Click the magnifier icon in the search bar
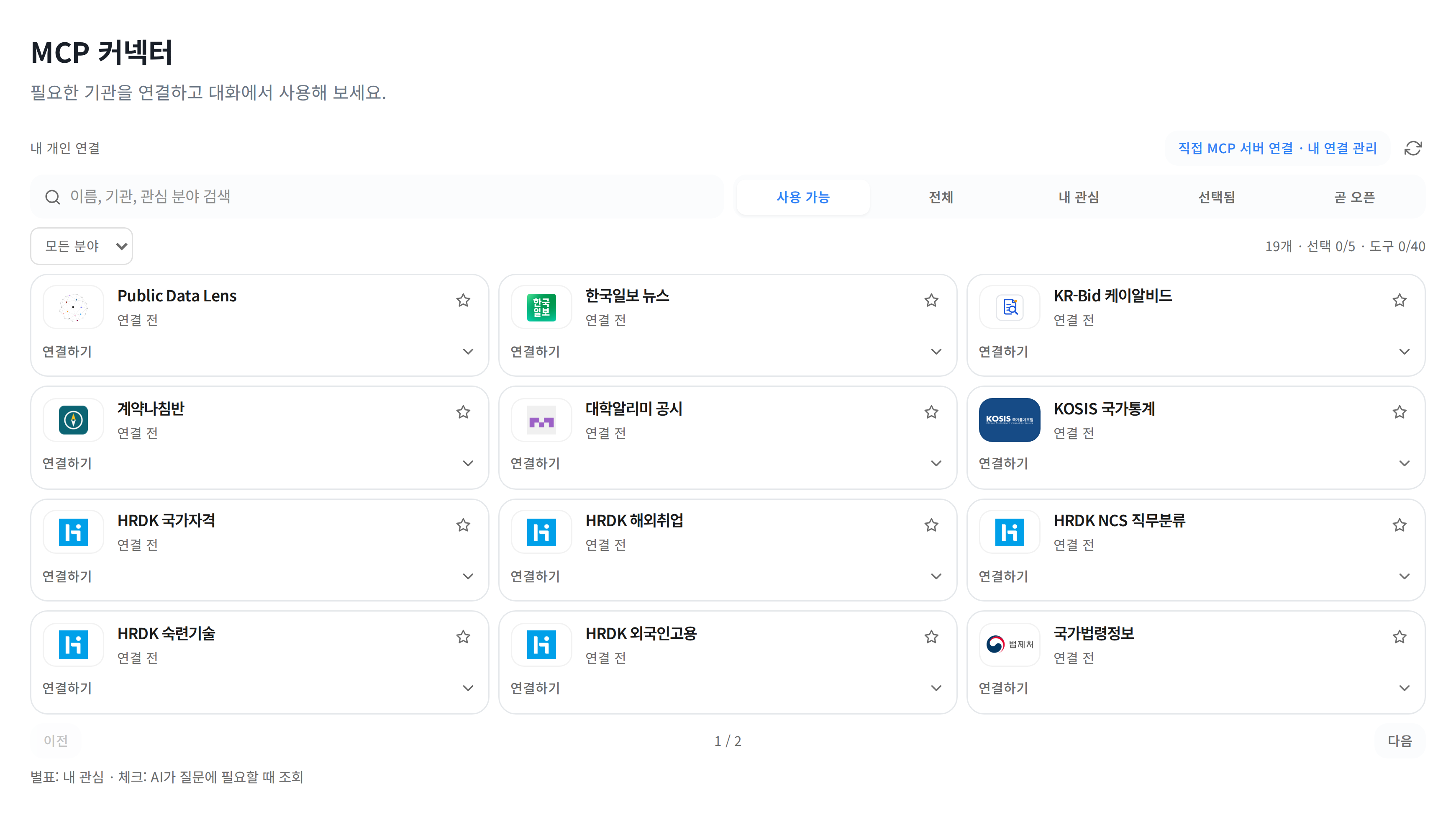This screenshot has width=1456, height=815. (x=53, y=197)
